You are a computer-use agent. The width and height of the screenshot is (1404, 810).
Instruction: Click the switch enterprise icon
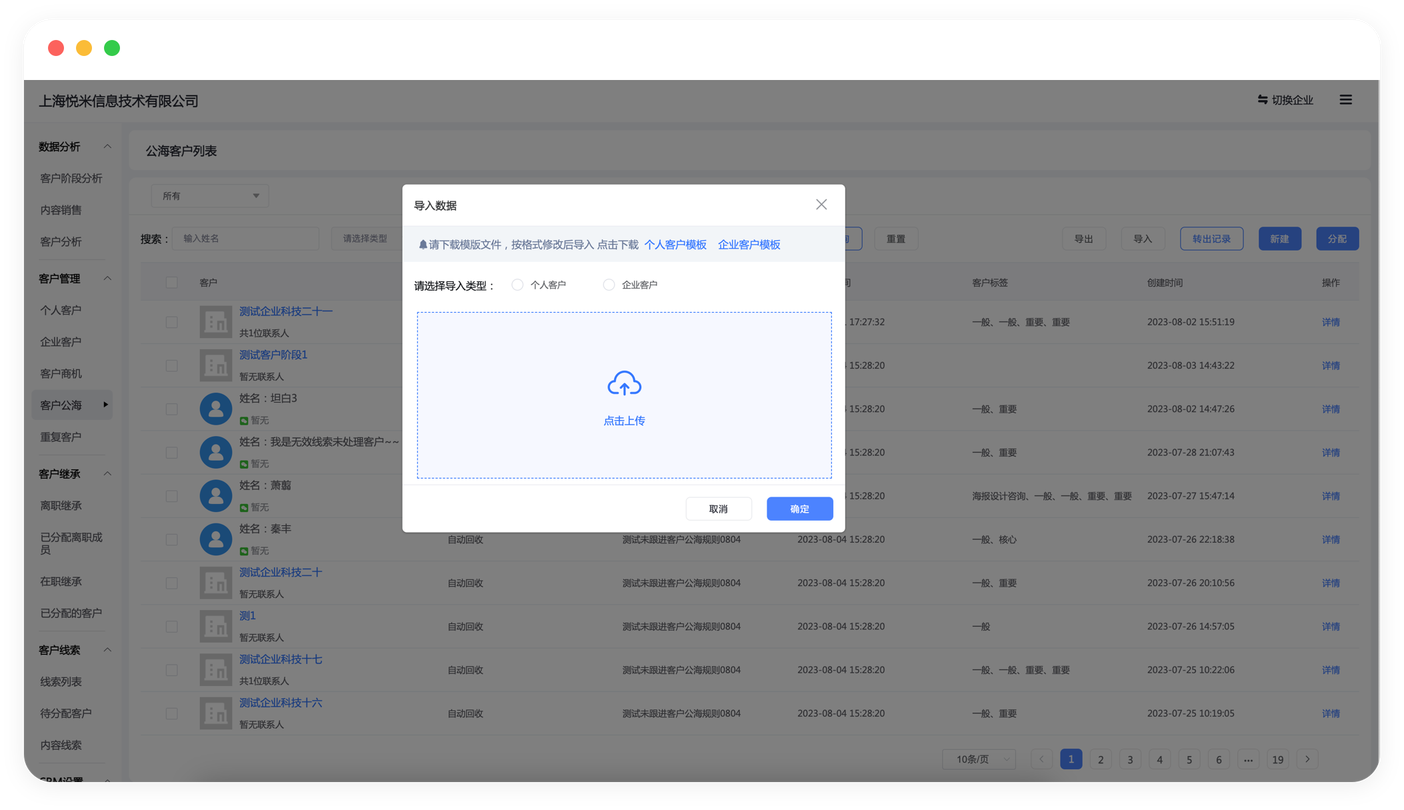1263,100
